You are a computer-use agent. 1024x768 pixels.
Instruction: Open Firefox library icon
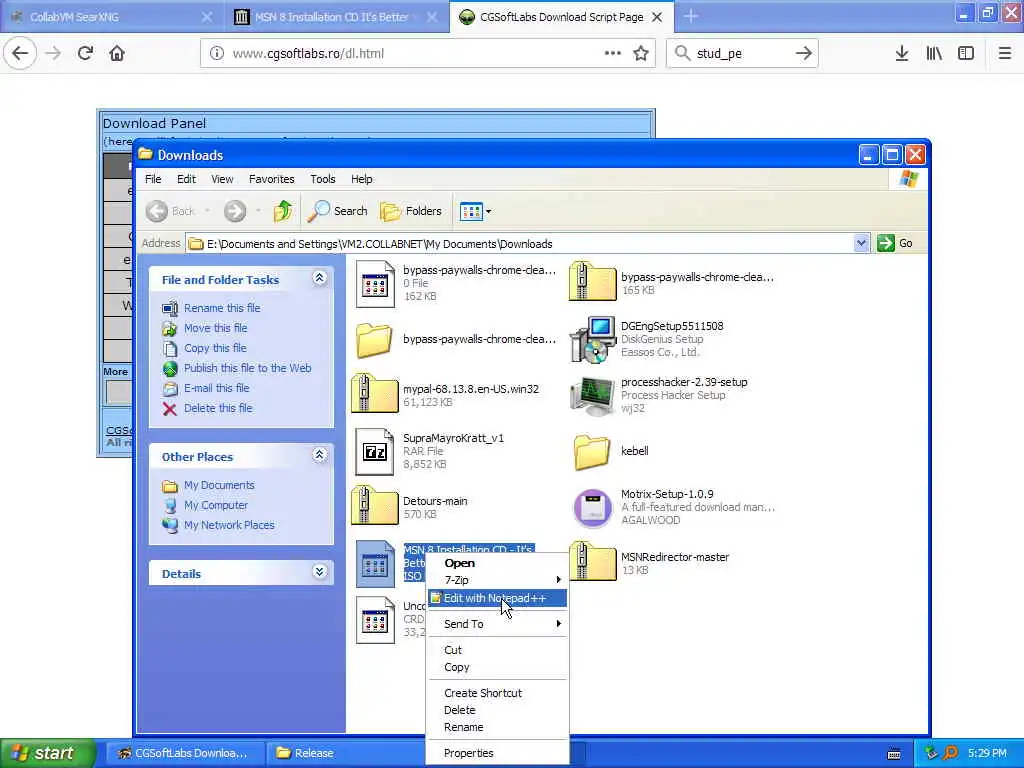(934, 53)
